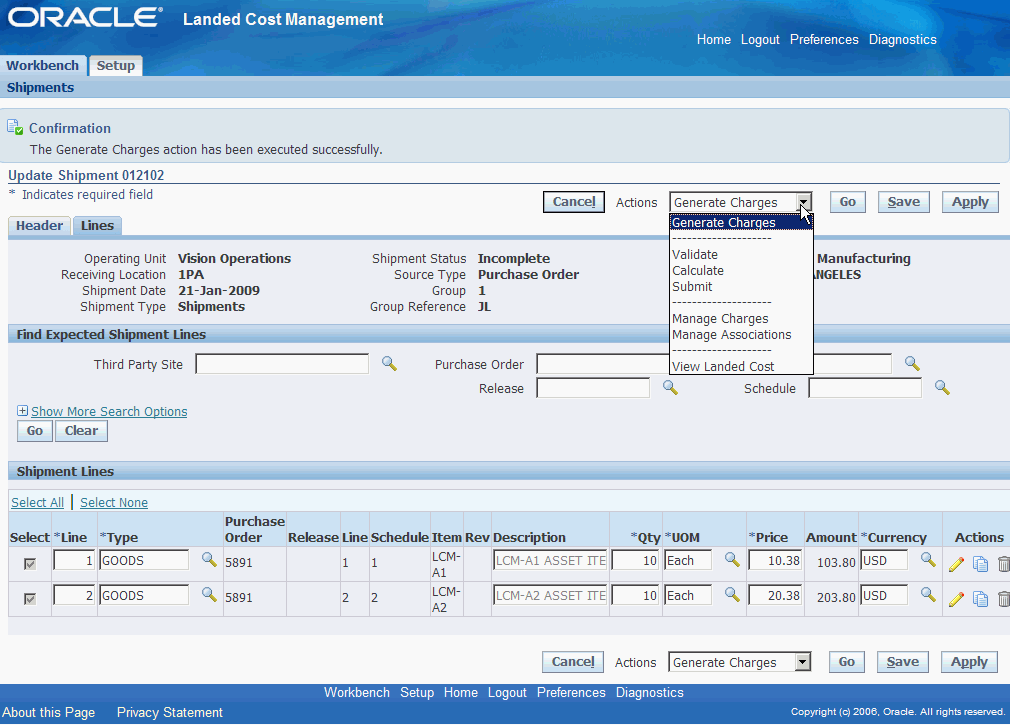Screen dimensions: 1010x725
Task: Click into the Schedule input field
Action: [x=865, y=388]
